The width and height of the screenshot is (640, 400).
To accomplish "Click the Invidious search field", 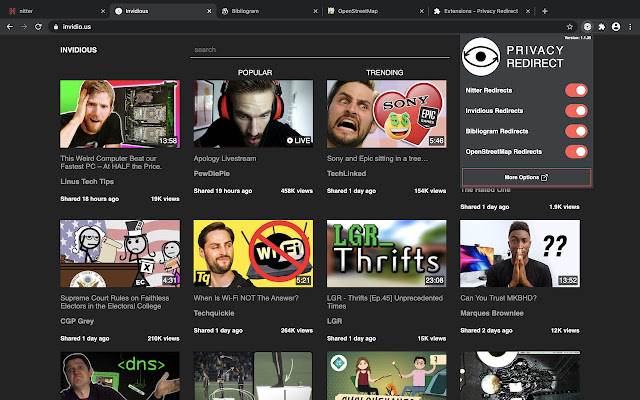I will (320, 49).
